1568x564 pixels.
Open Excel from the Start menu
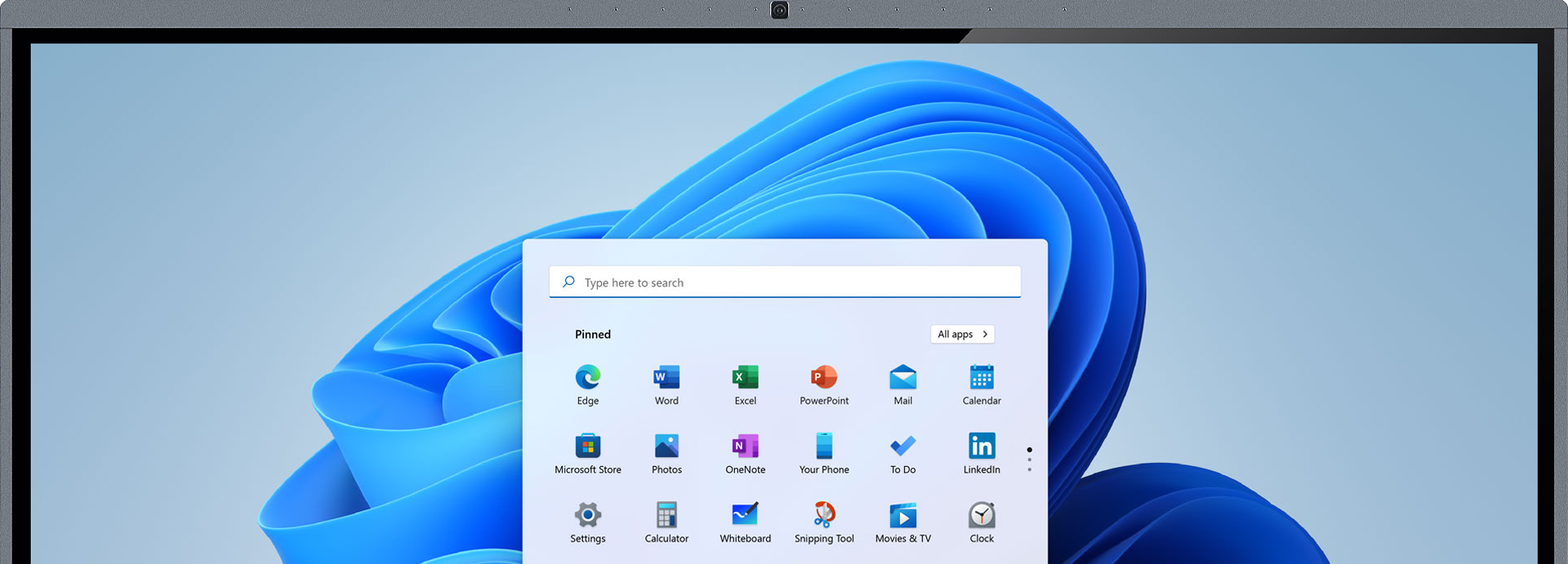tap(746, 384)
